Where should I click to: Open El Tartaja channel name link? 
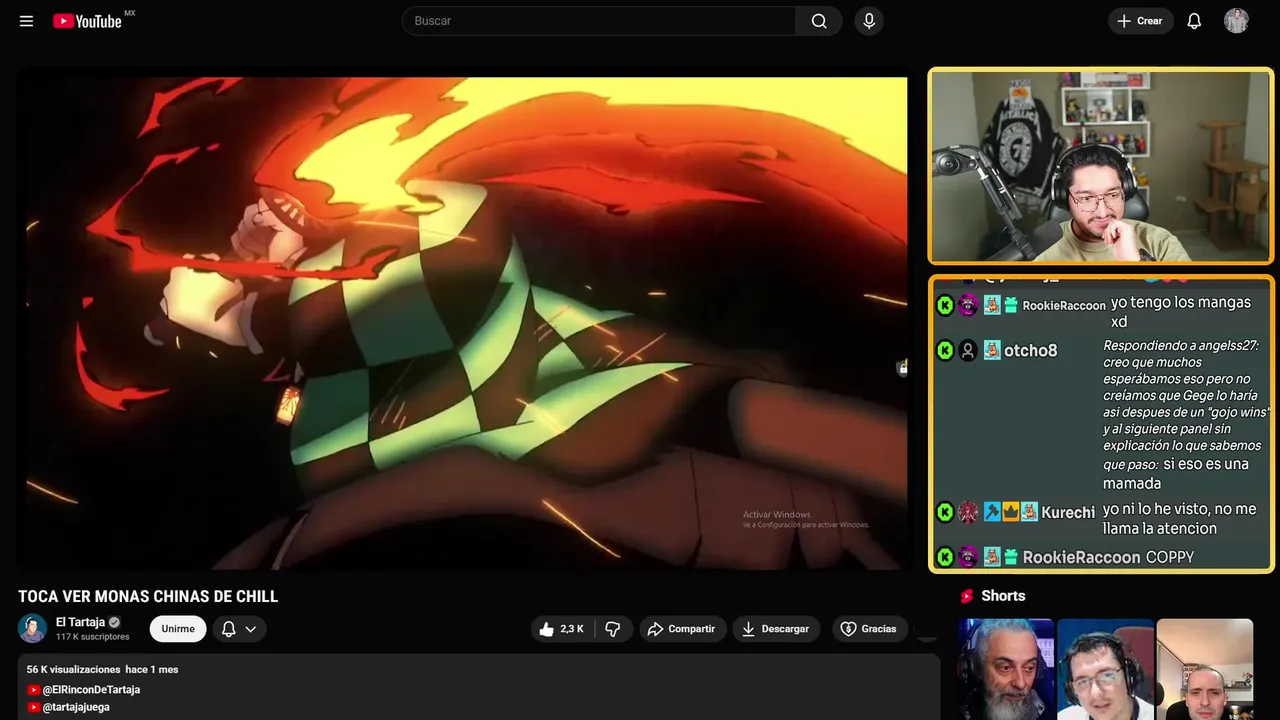click(x=80, y=622)
